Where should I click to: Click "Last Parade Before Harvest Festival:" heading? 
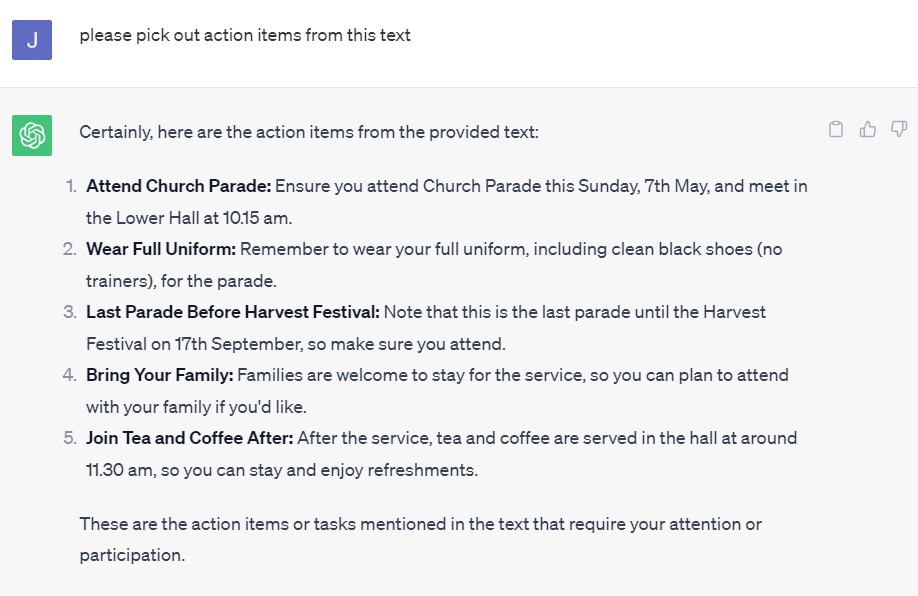[x=232, y=312]
